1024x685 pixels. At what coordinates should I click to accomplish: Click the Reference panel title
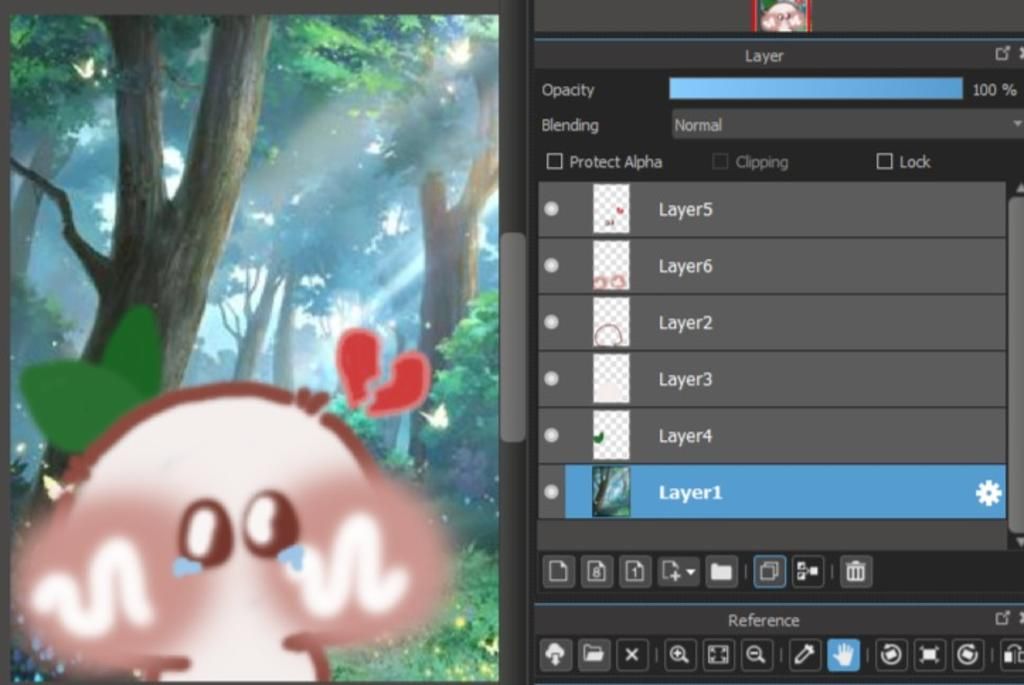coord(763,620)
